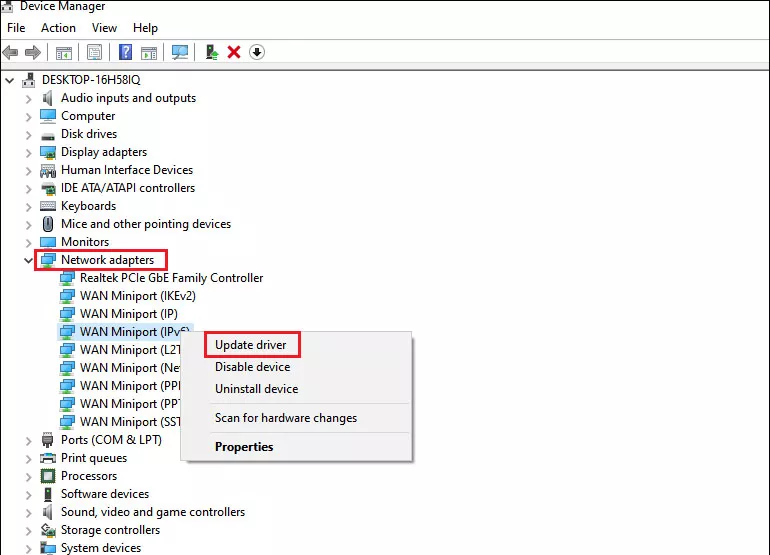Click the red X Uninstall device icon
770x555 pixels.
coord(234,52)
